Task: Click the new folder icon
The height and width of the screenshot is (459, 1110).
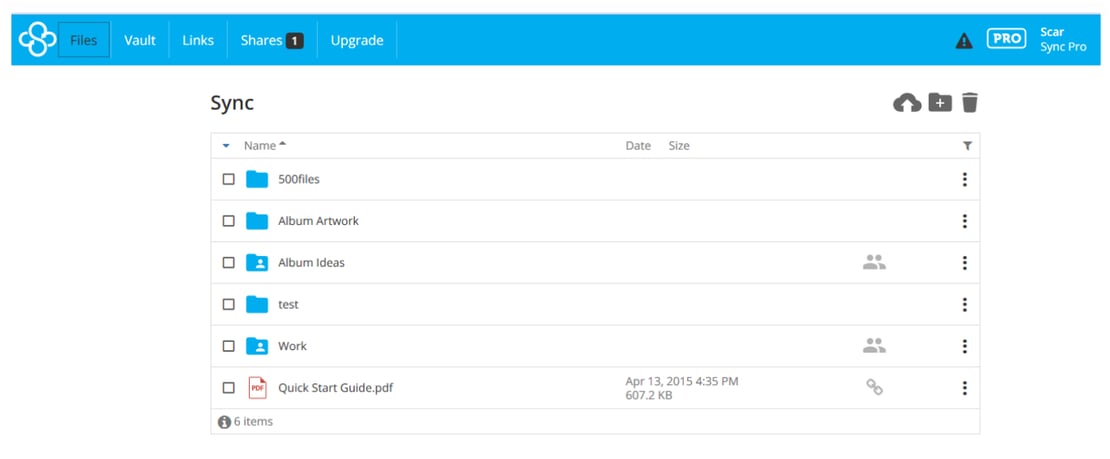Action: click(x=940, y=102)
